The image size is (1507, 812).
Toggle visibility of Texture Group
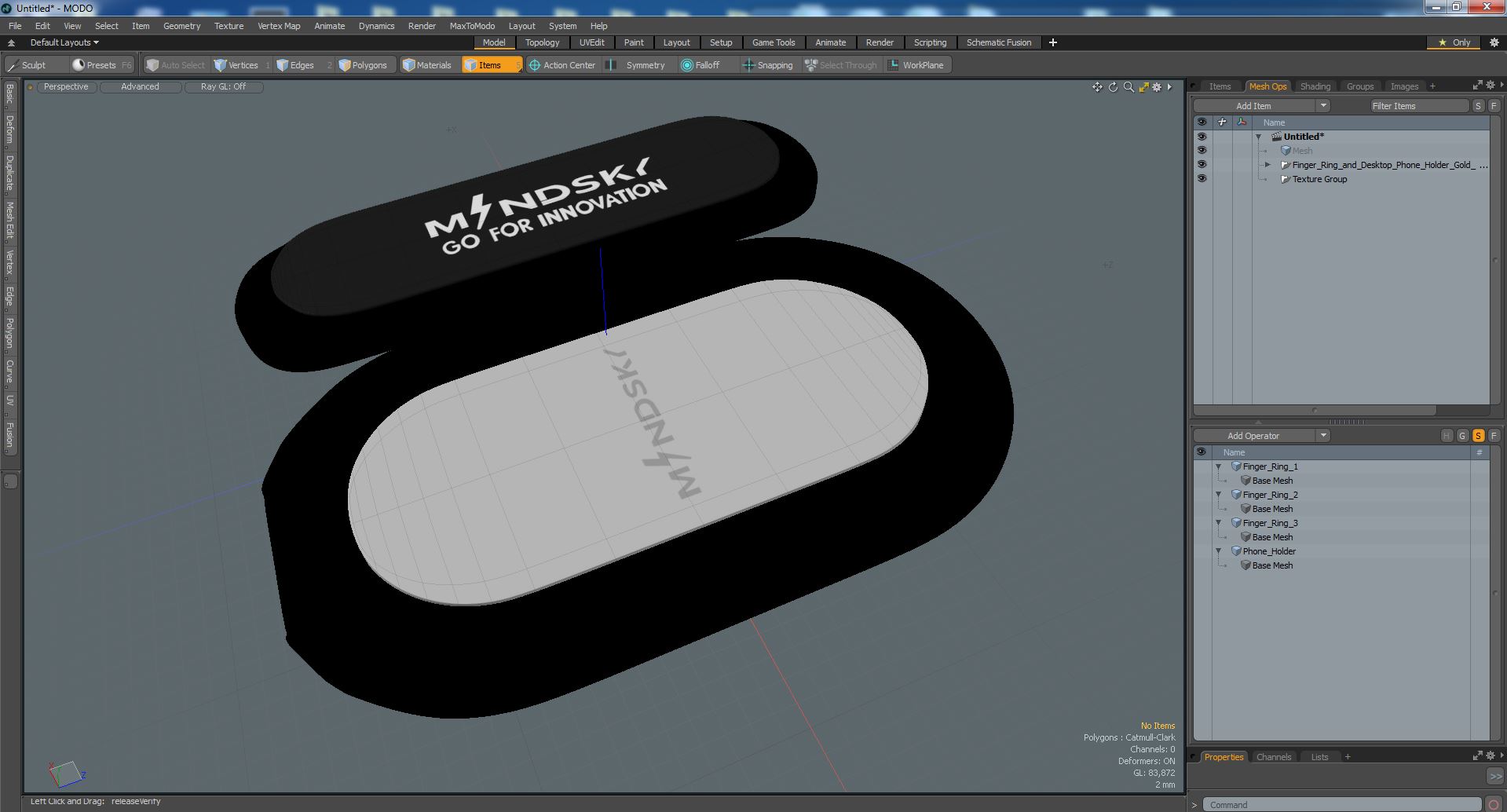1202,179
